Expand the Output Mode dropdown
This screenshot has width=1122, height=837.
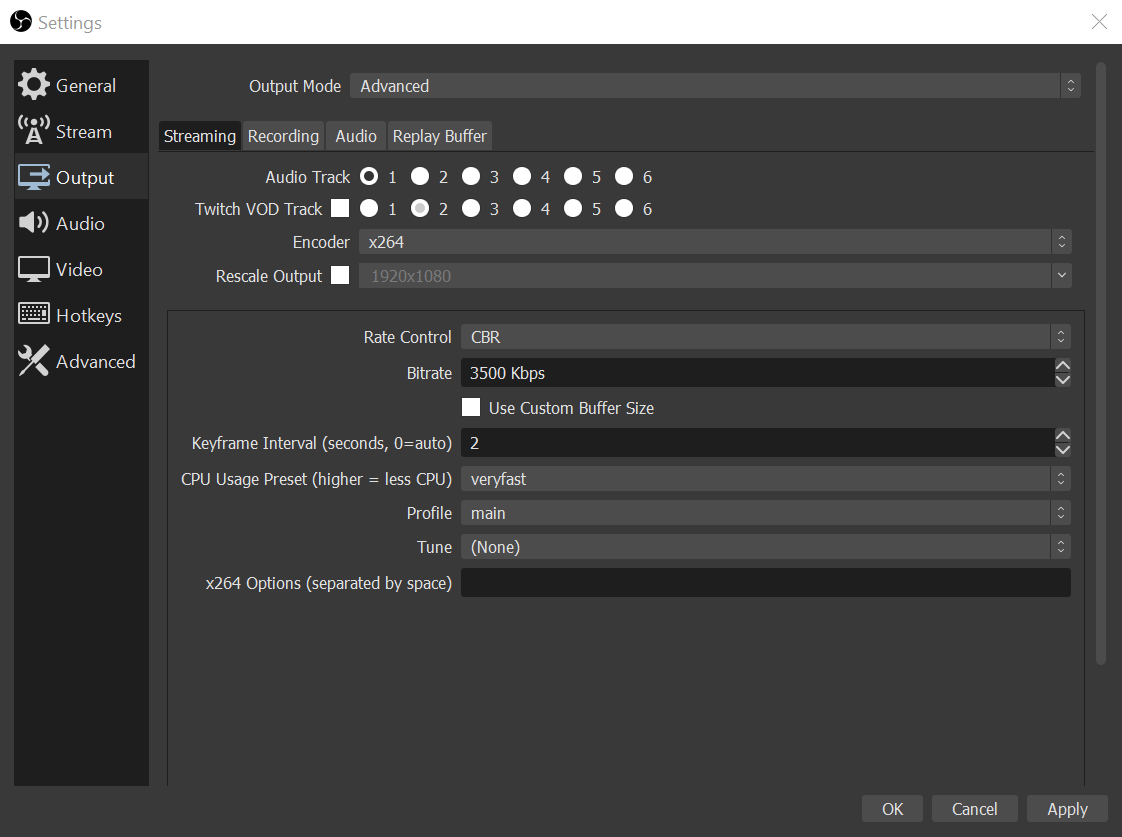pos(714,86)
